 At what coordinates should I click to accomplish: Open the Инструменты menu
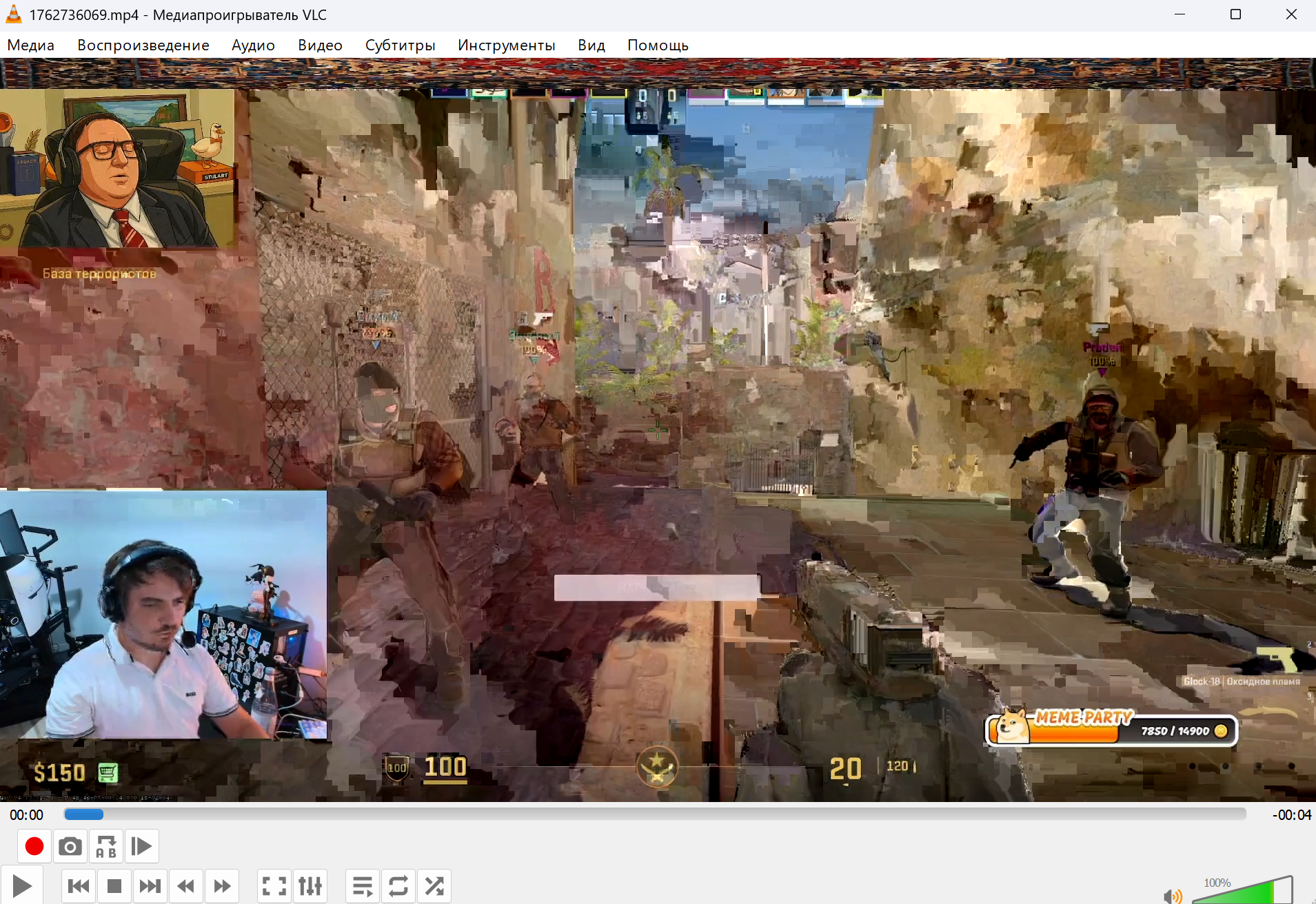click(507, 45)
